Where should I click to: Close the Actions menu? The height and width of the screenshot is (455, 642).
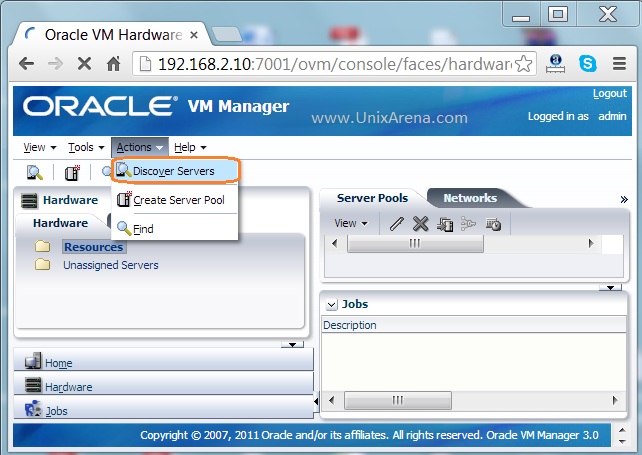tap(140, 147)
